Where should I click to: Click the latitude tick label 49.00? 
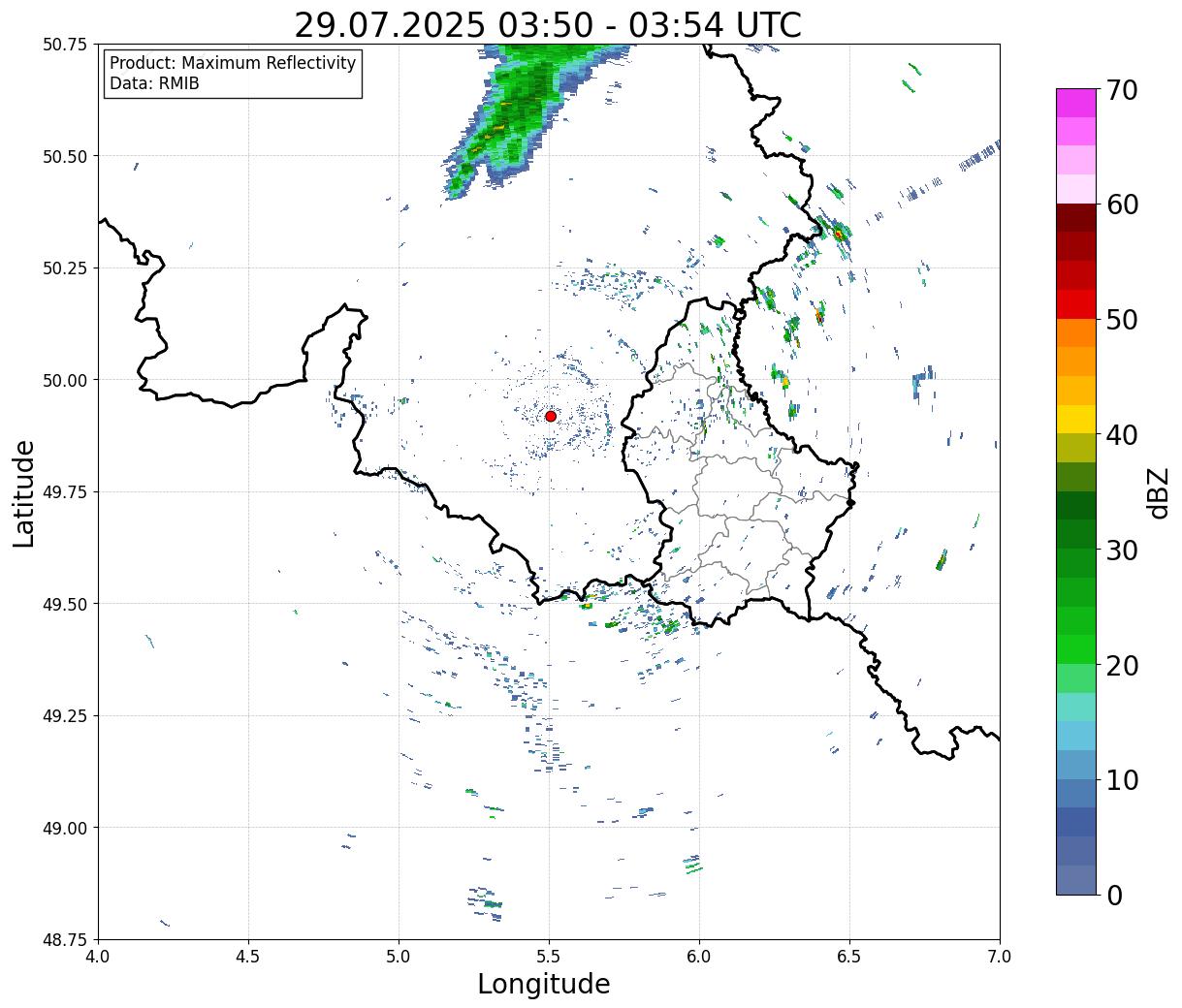(65, 828)
